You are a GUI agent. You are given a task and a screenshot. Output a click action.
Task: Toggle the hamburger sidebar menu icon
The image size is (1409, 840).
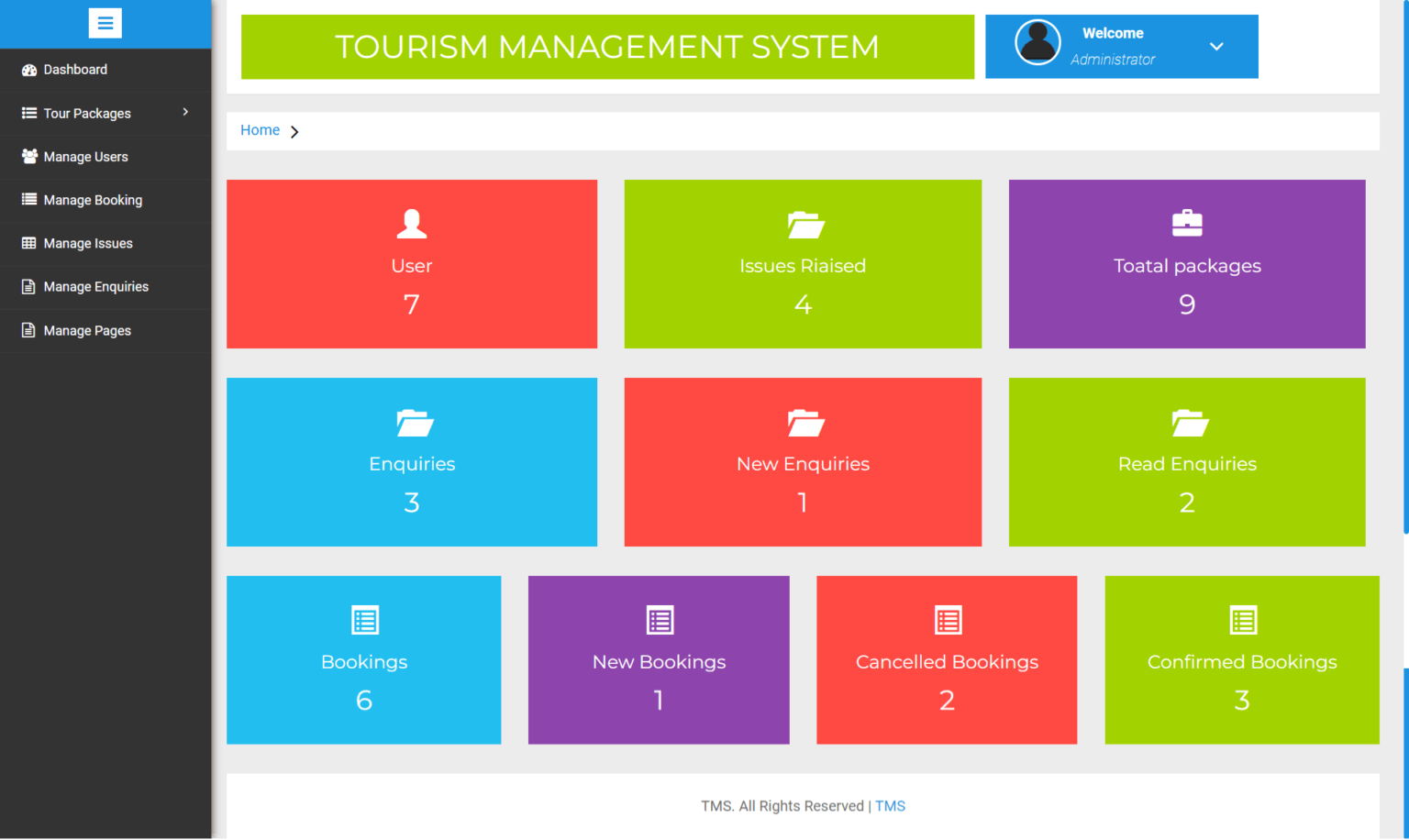pos(105,23)
